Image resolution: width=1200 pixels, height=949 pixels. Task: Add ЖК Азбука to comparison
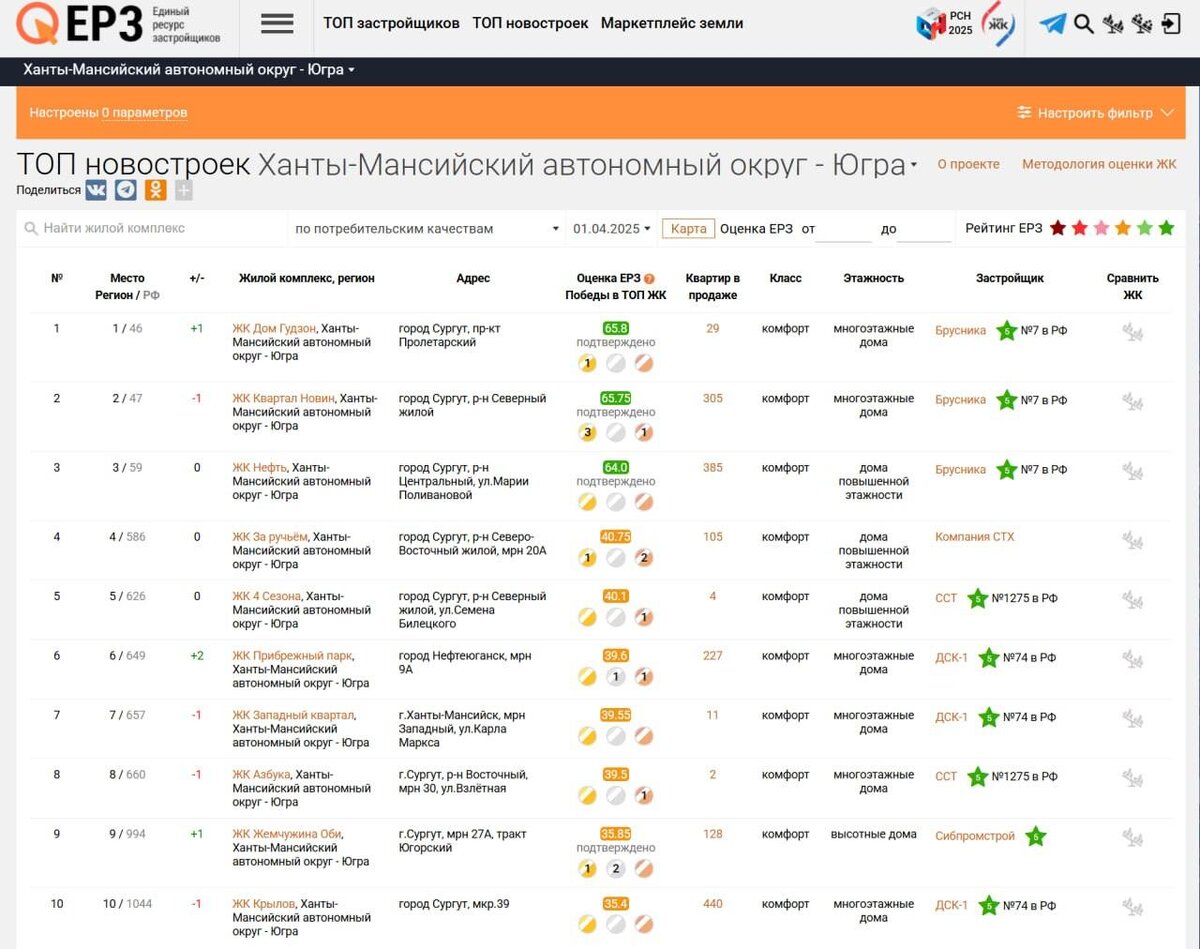tap(1132, 779)
